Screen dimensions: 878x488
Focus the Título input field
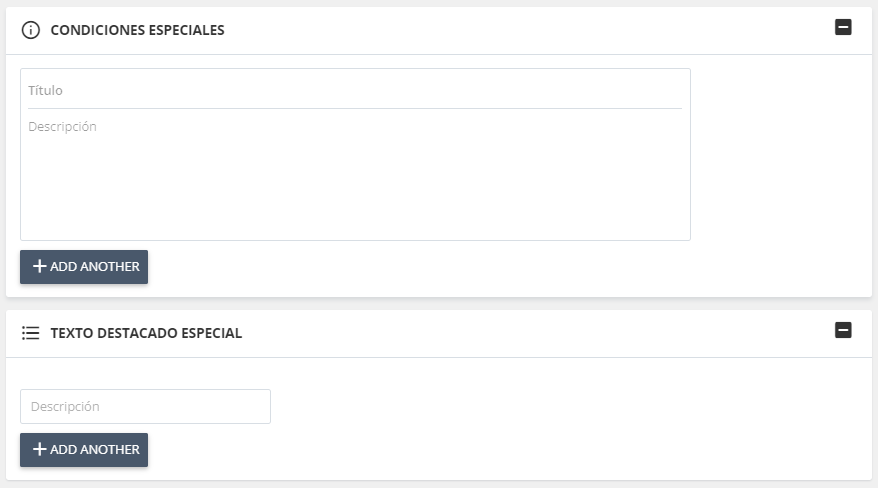(354, 90)
